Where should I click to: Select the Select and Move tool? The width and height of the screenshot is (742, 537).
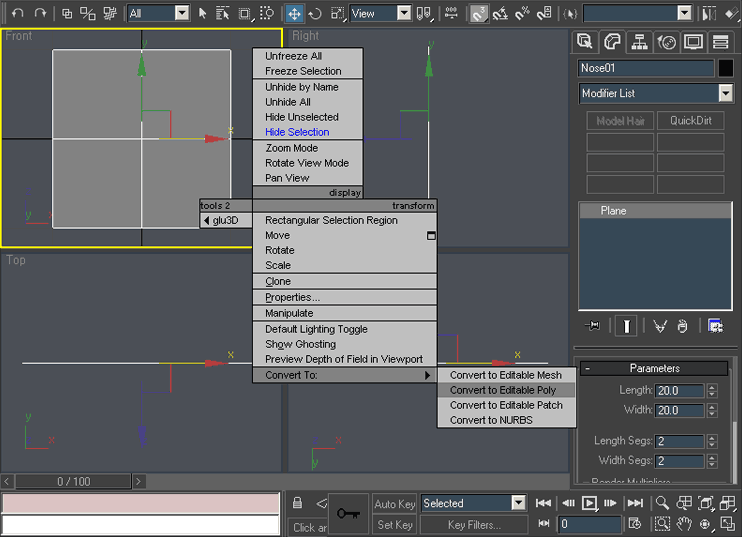tap(294, 13)
